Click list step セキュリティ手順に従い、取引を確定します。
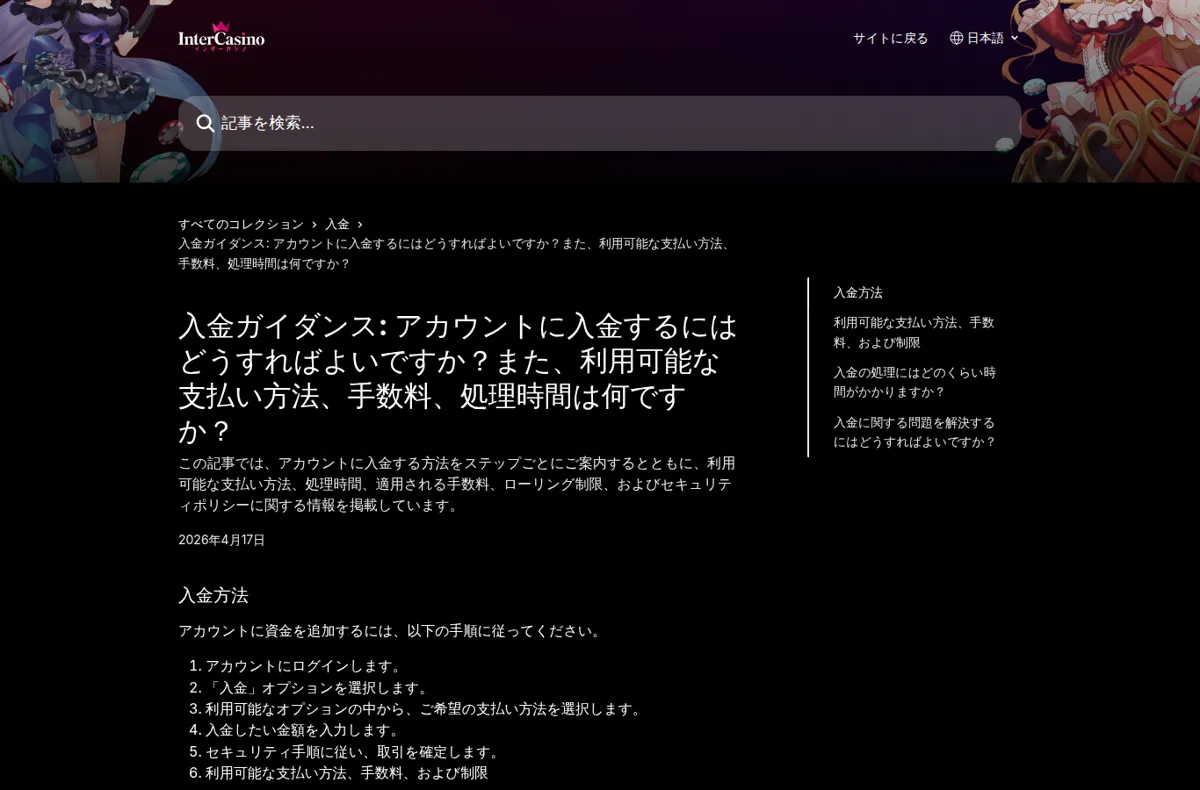The height and width of the screenshot is (790, 1200). [x=354, y=752]
